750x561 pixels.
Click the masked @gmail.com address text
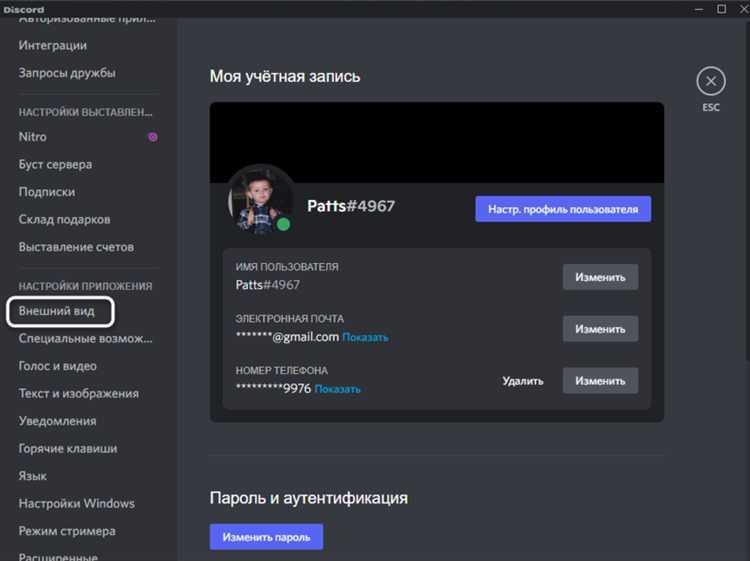point(287,337)
